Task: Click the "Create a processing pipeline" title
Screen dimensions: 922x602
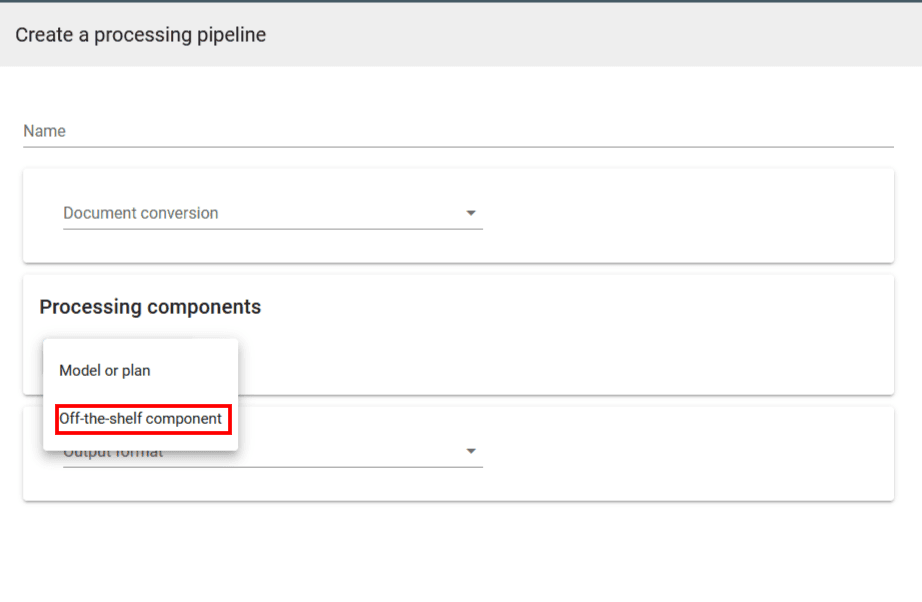Action: (140, 35)
